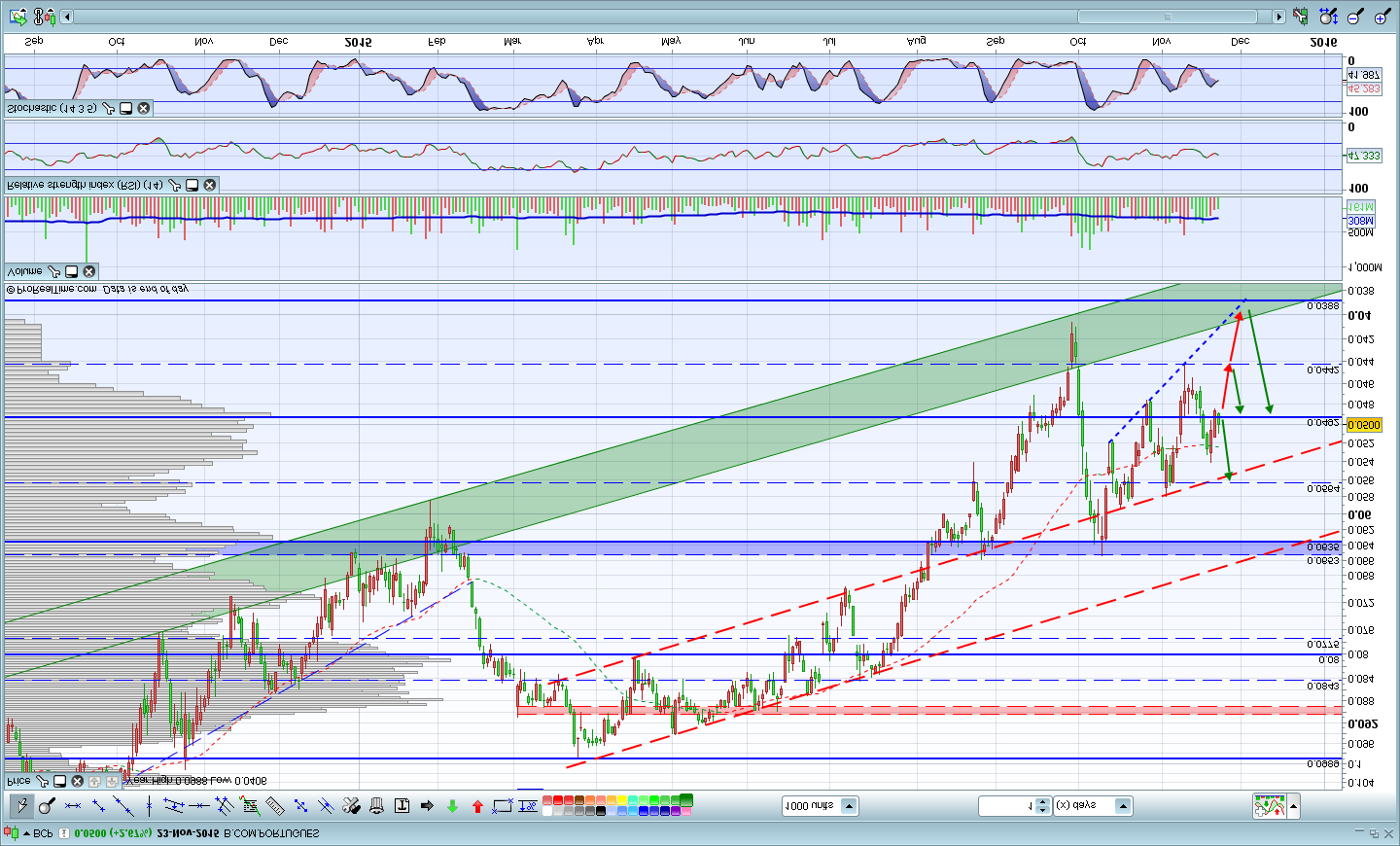Choose the rectangle drawing tool
Image resolution: width=1400 pixels, height=846 pixels.
click(502, 806)
